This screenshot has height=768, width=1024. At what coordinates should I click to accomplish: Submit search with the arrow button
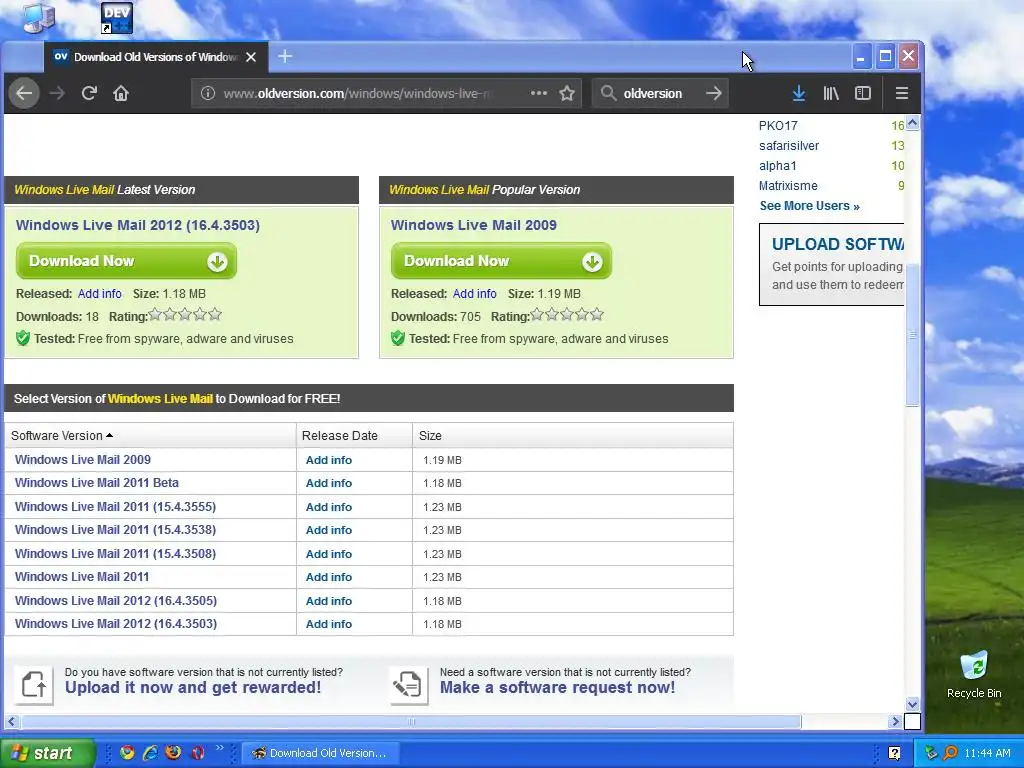[714, 93]
